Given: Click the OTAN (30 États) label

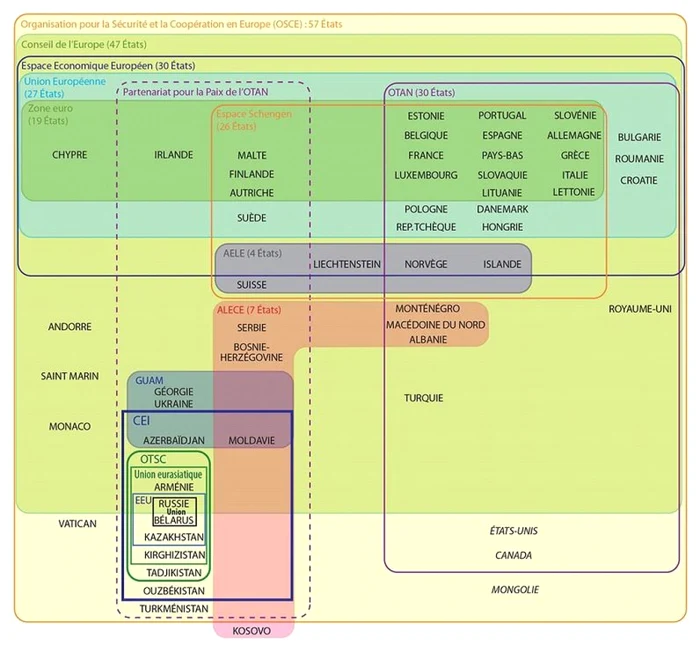Looking at the screenshot, I should click(421, 92).
